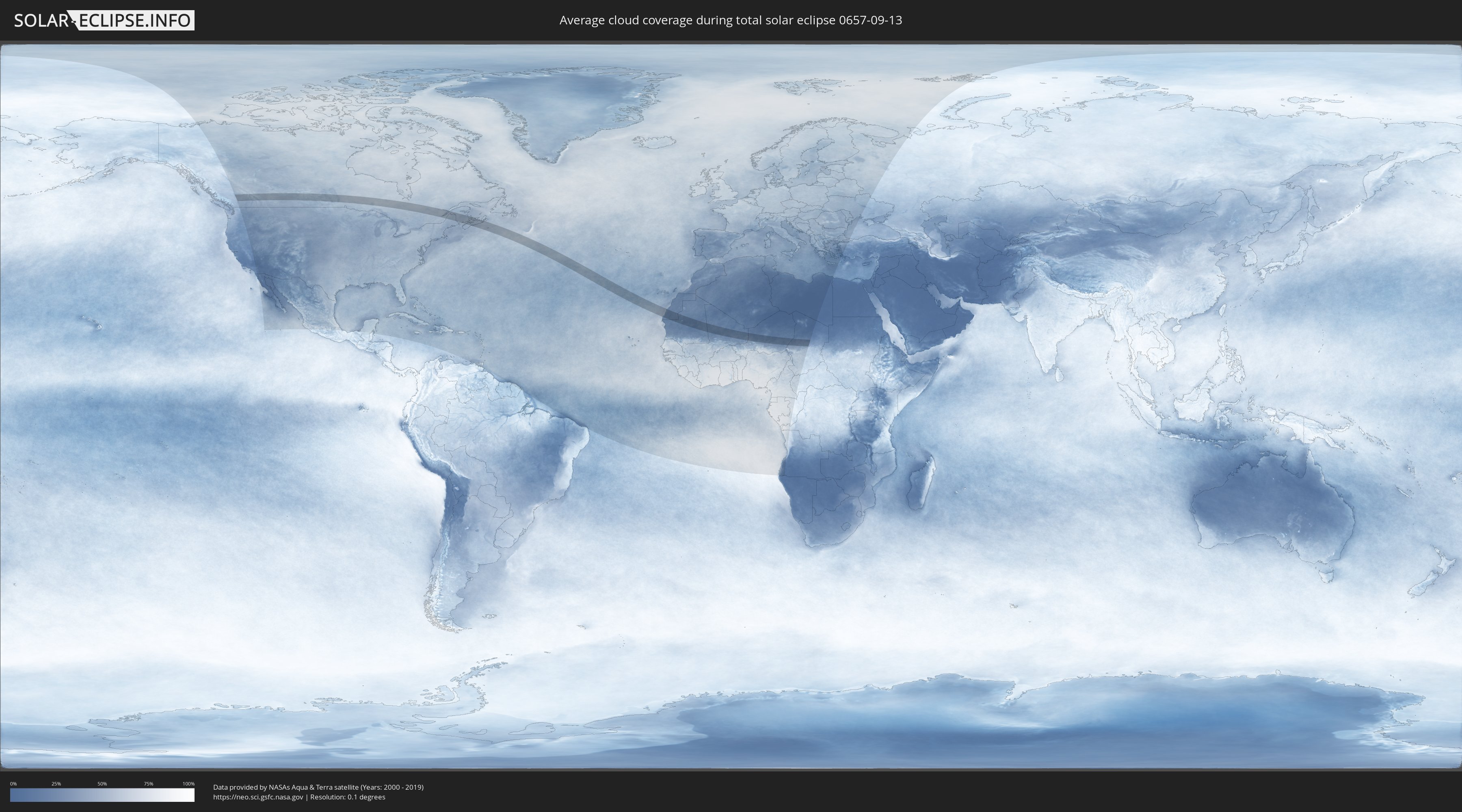Click the 25% legend label

click(x=56, y=784)
